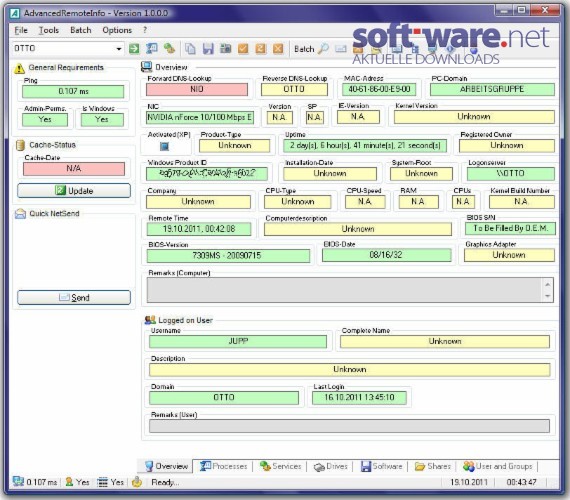Click the BIOS-Version 7309MS value

coord(228,256)
